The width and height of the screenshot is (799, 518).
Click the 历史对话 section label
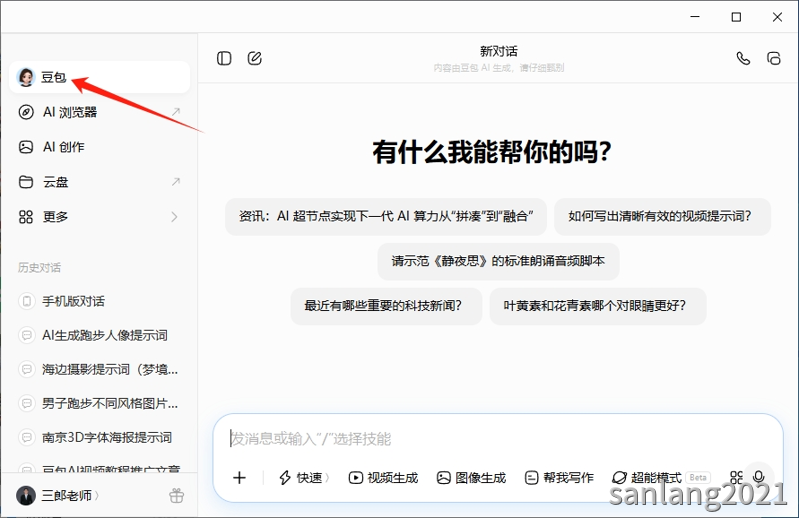[x=39, y=268]
